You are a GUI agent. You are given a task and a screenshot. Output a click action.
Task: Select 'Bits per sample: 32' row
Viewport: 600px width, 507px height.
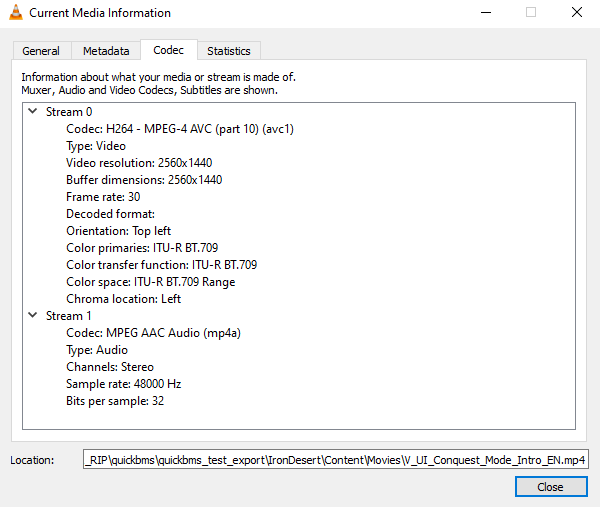pyautogui.click(x=115, y=401)
